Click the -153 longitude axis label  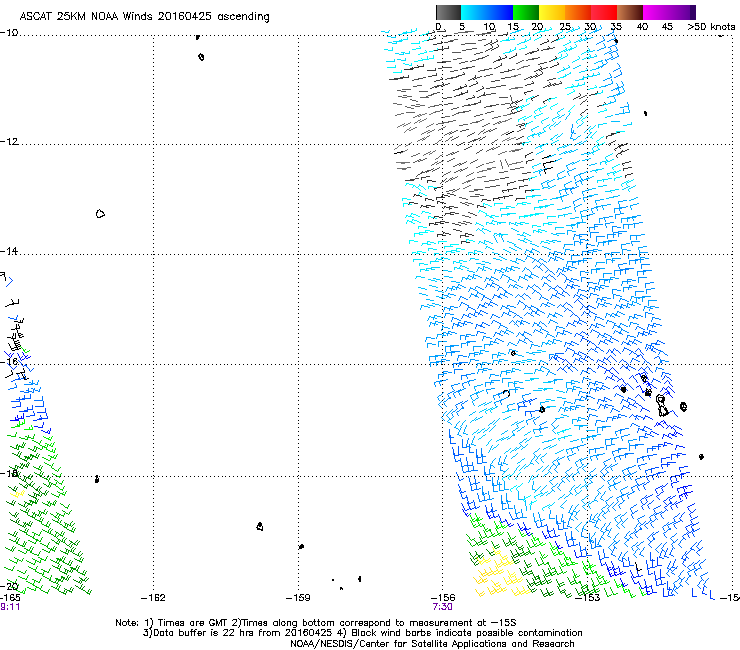point(587,598)
